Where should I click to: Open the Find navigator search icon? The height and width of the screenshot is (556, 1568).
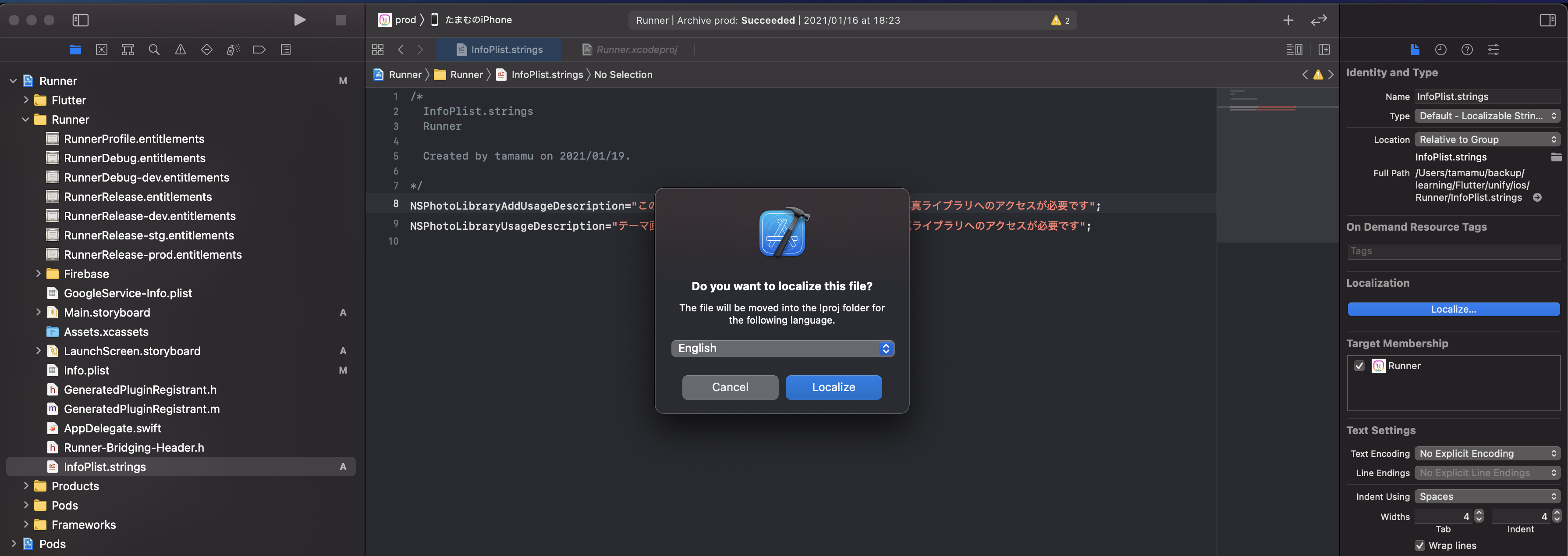click(x=154, y=50)
